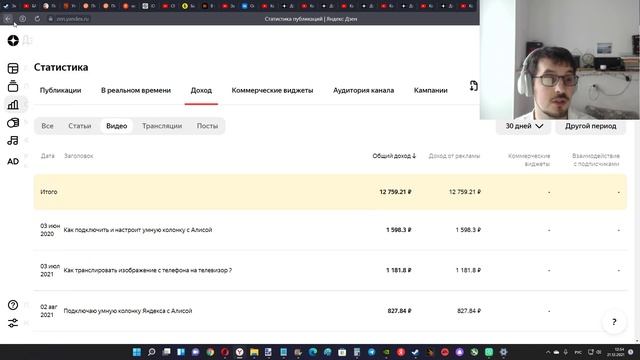This screenshot has width=640, height=360.
Task: Click the floating question mark help button
Action: coord(614,322)
